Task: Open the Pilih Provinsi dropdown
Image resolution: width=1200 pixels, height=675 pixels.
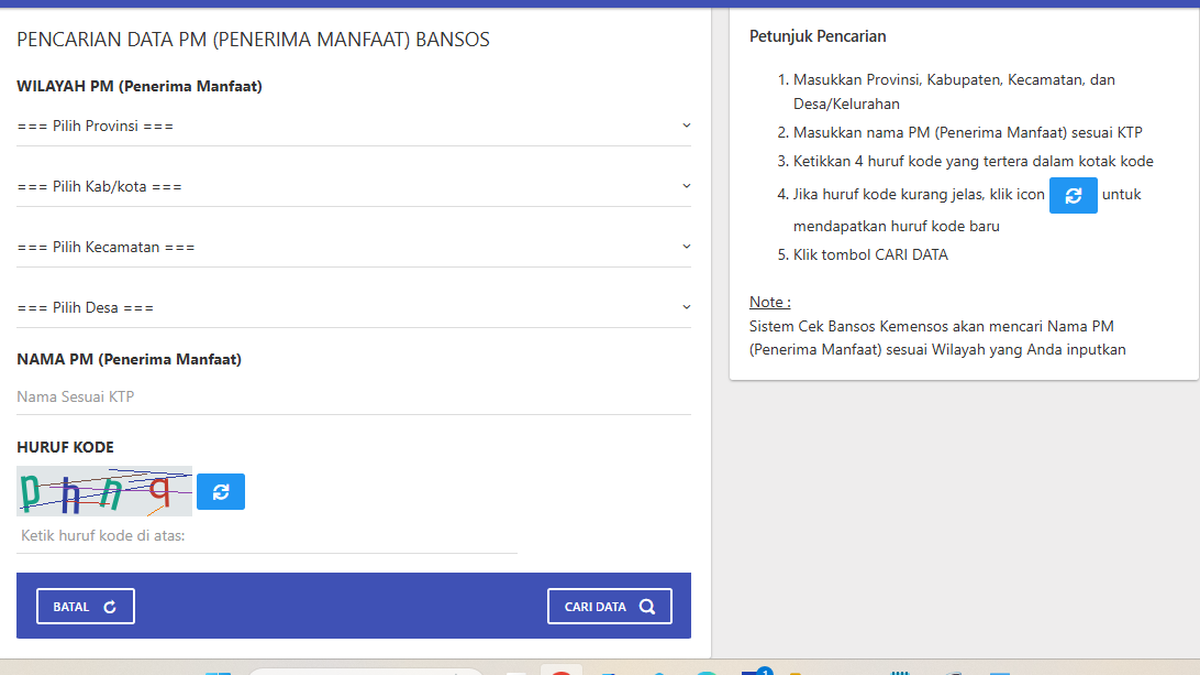Action: click(354, 127)
